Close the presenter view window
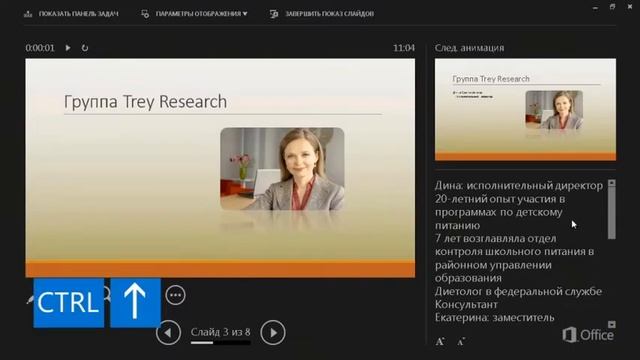 coord(630,7)
